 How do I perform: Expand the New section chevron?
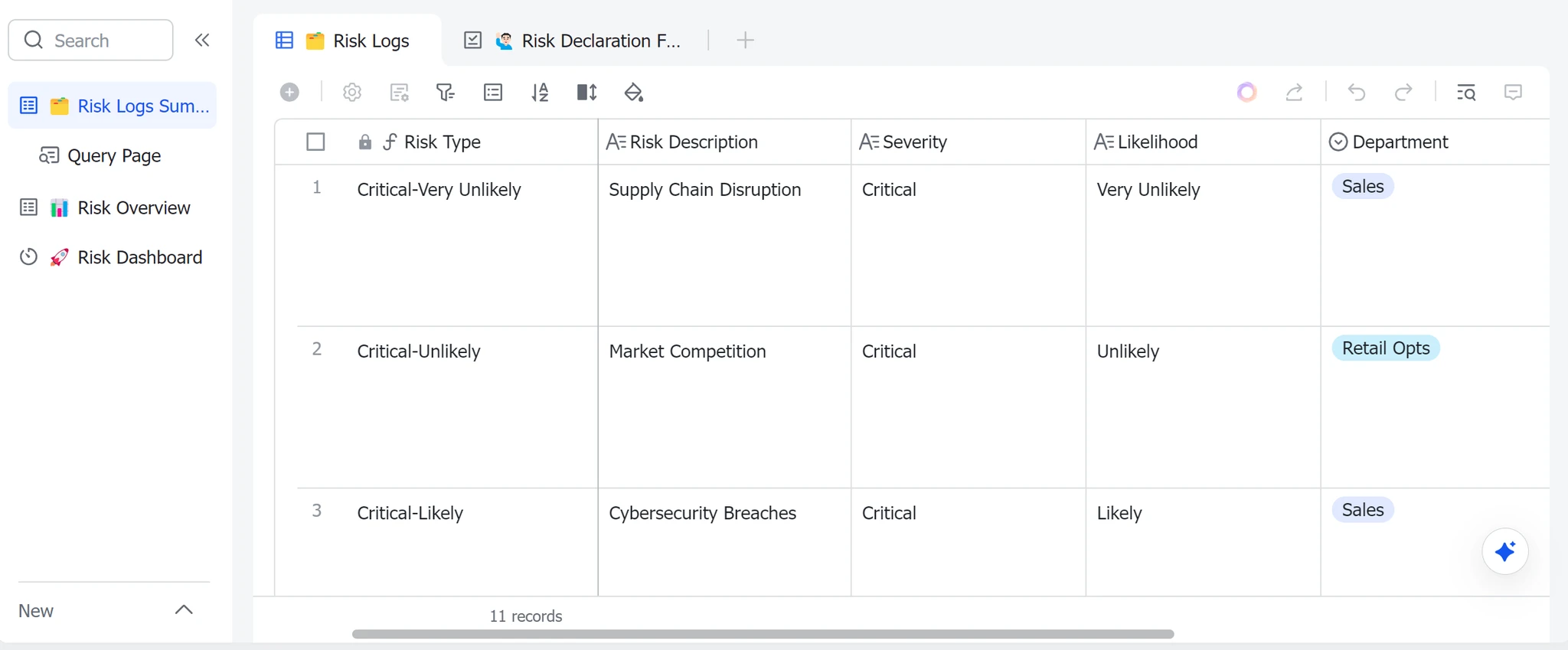click(184, 610)
